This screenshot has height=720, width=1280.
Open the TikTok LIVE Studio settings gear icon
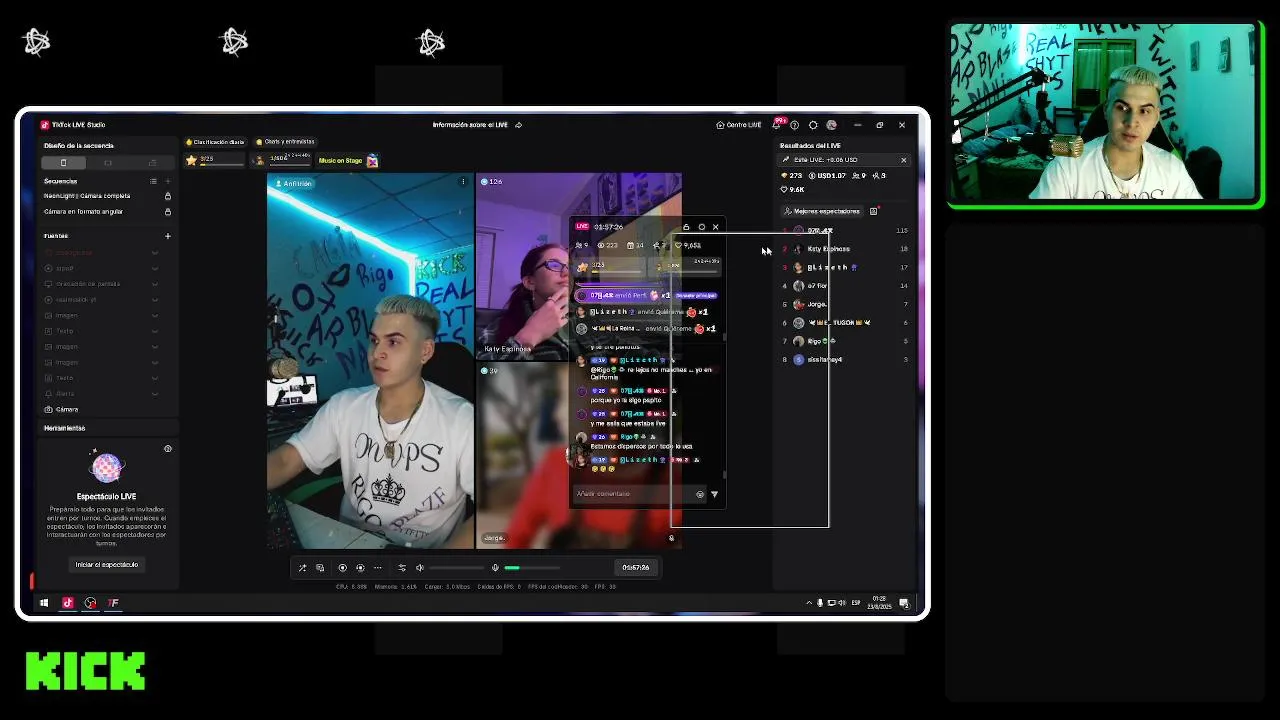tap(812, 125)
